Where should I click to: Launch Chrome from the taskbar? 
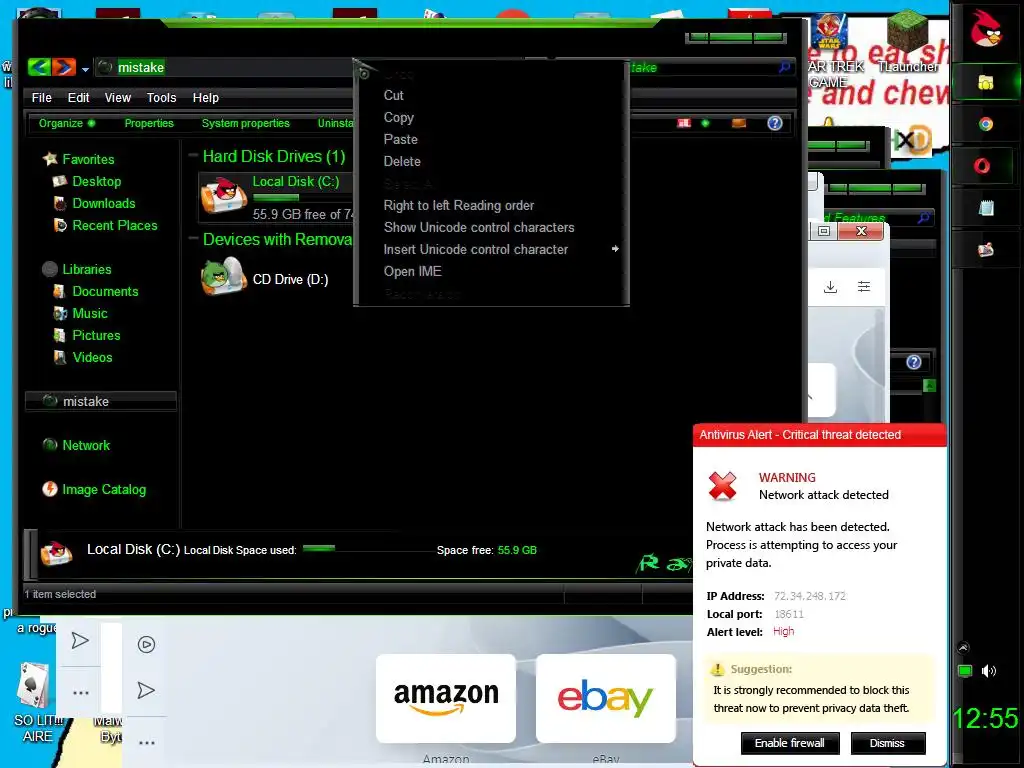[x=985, y=124]
